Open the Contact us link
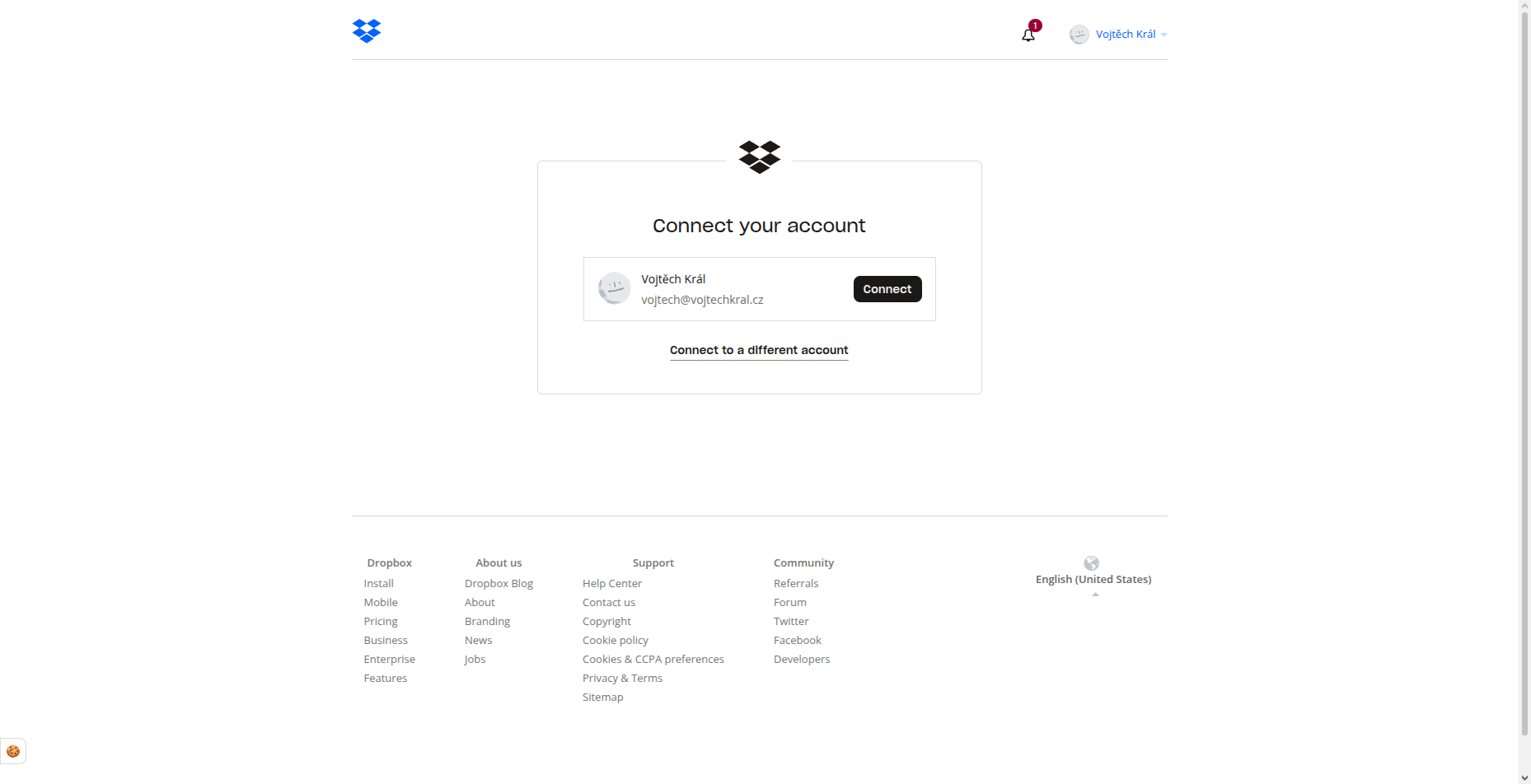 click(609, 602)
